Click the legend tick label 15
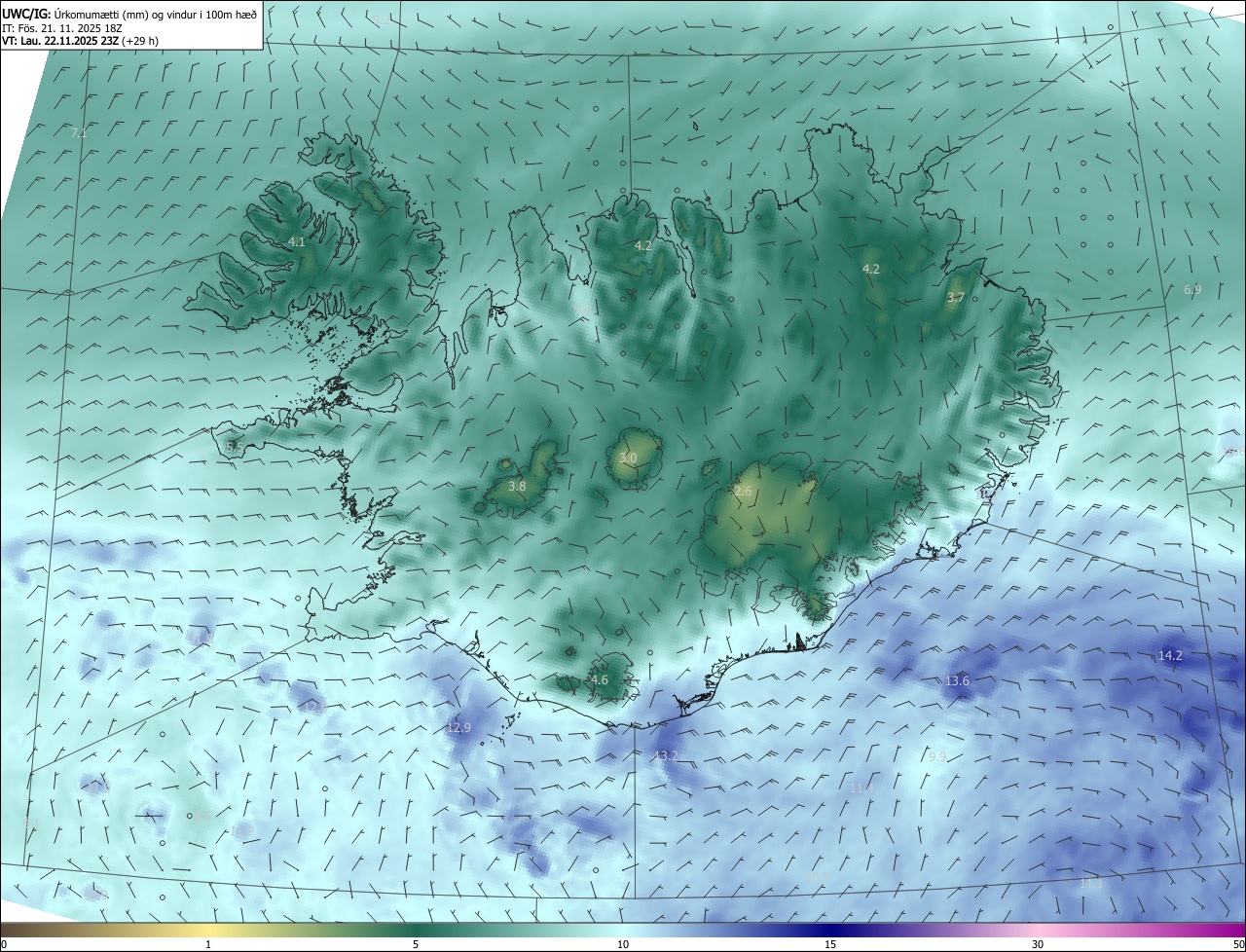This screenshot has height=952, width=1246. [x=830, y=944]
